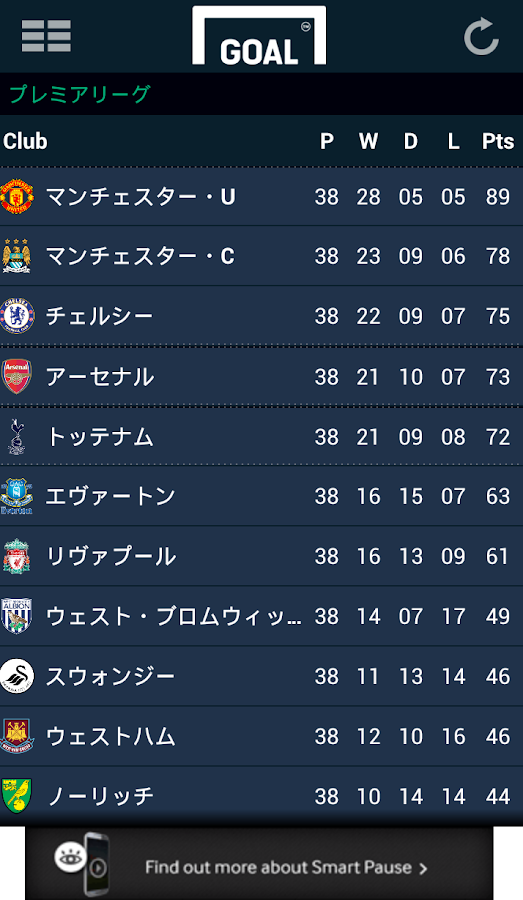
Task: Select the Manchester City crest icon
Action: [x=17, y=256]
